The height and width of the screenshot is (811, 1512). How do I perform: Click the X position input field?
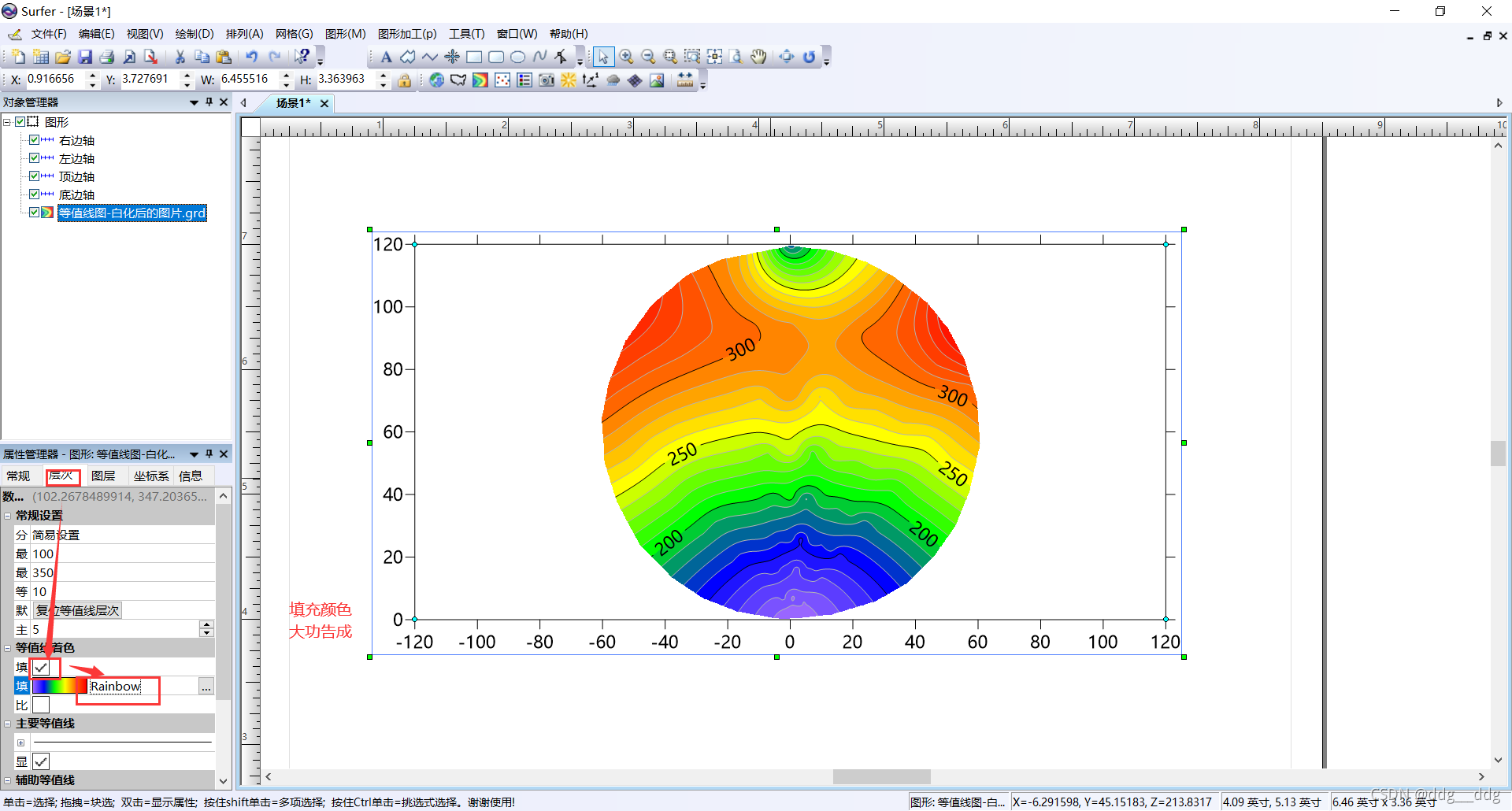click(x=56, y=80)
